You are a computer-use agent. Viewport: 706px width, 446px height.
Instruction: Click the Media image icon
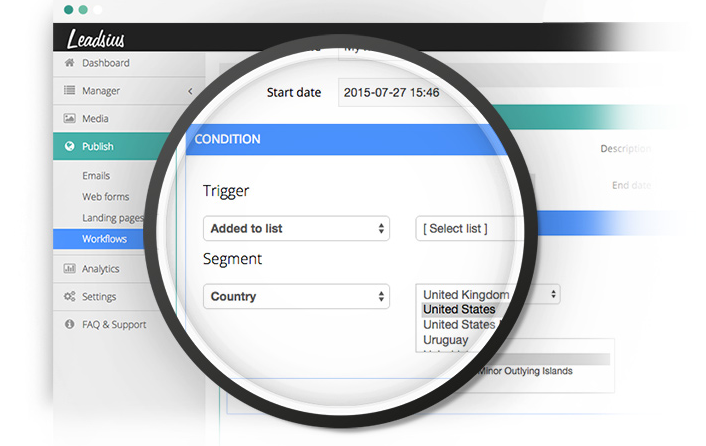pos(69,118)
